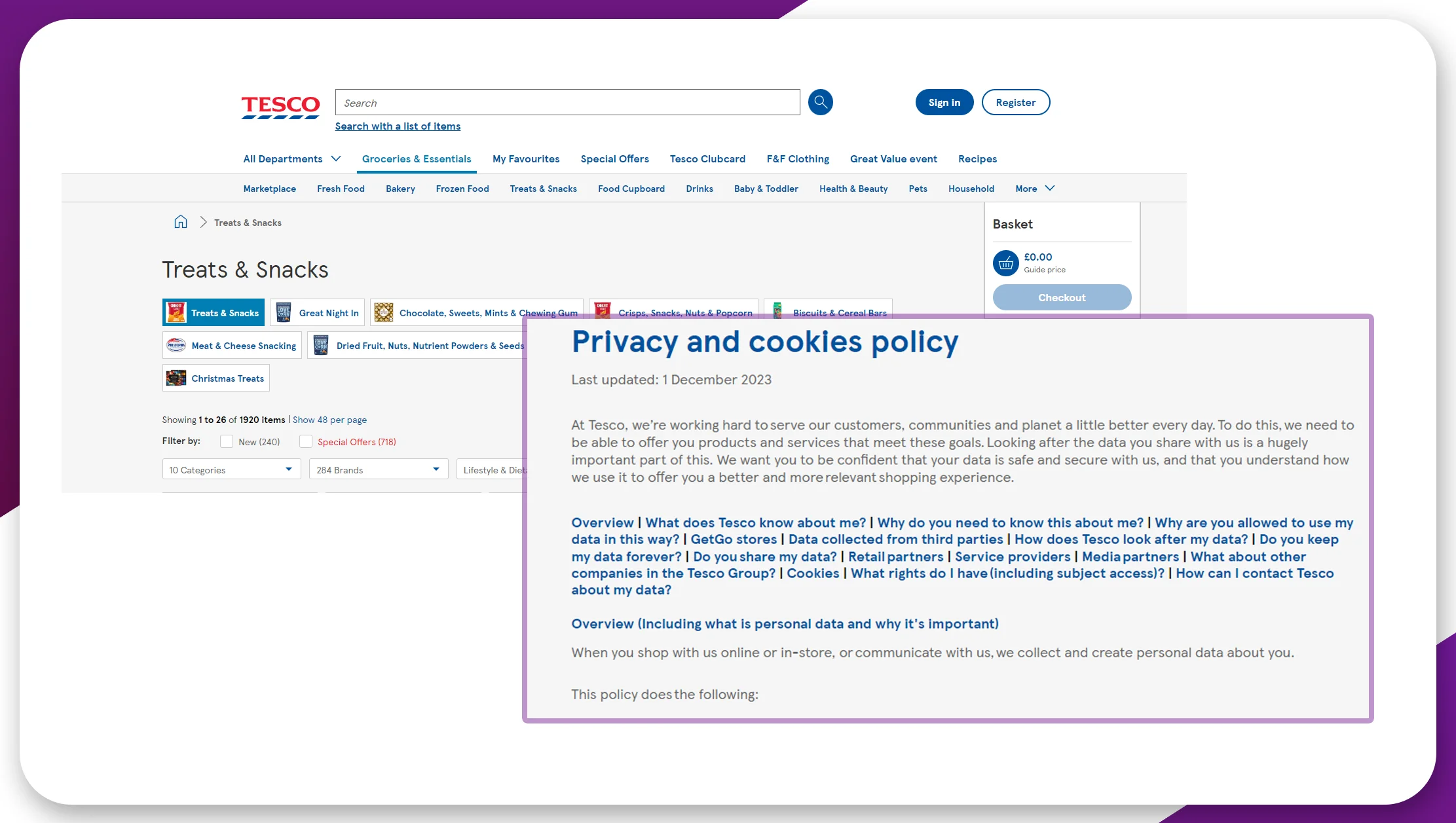Open the Lifestyle & Dietary dropdown

pos(493,469)
